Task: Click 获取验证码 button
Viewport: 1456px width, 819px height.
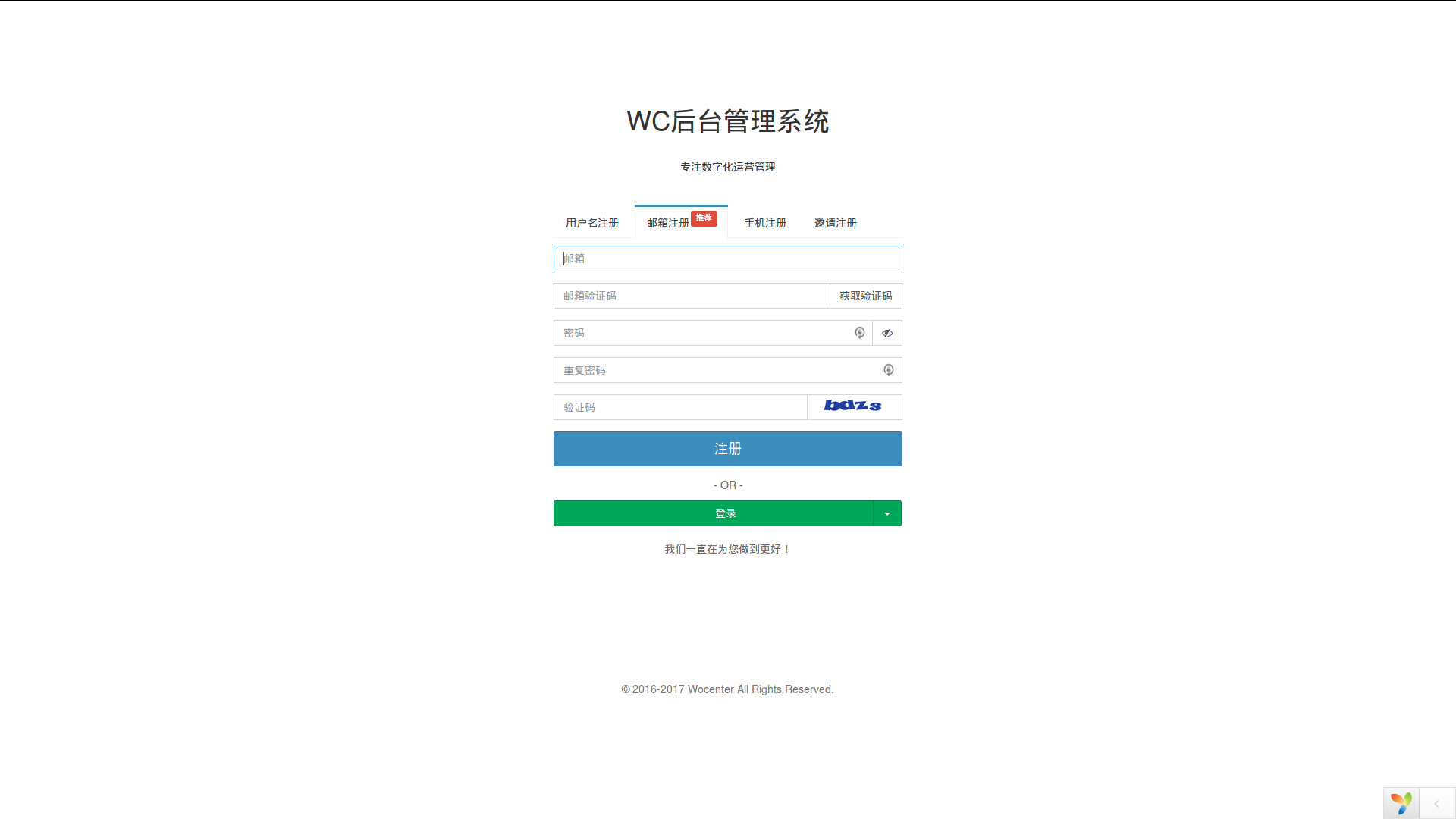Action: [x=865, y=296]
